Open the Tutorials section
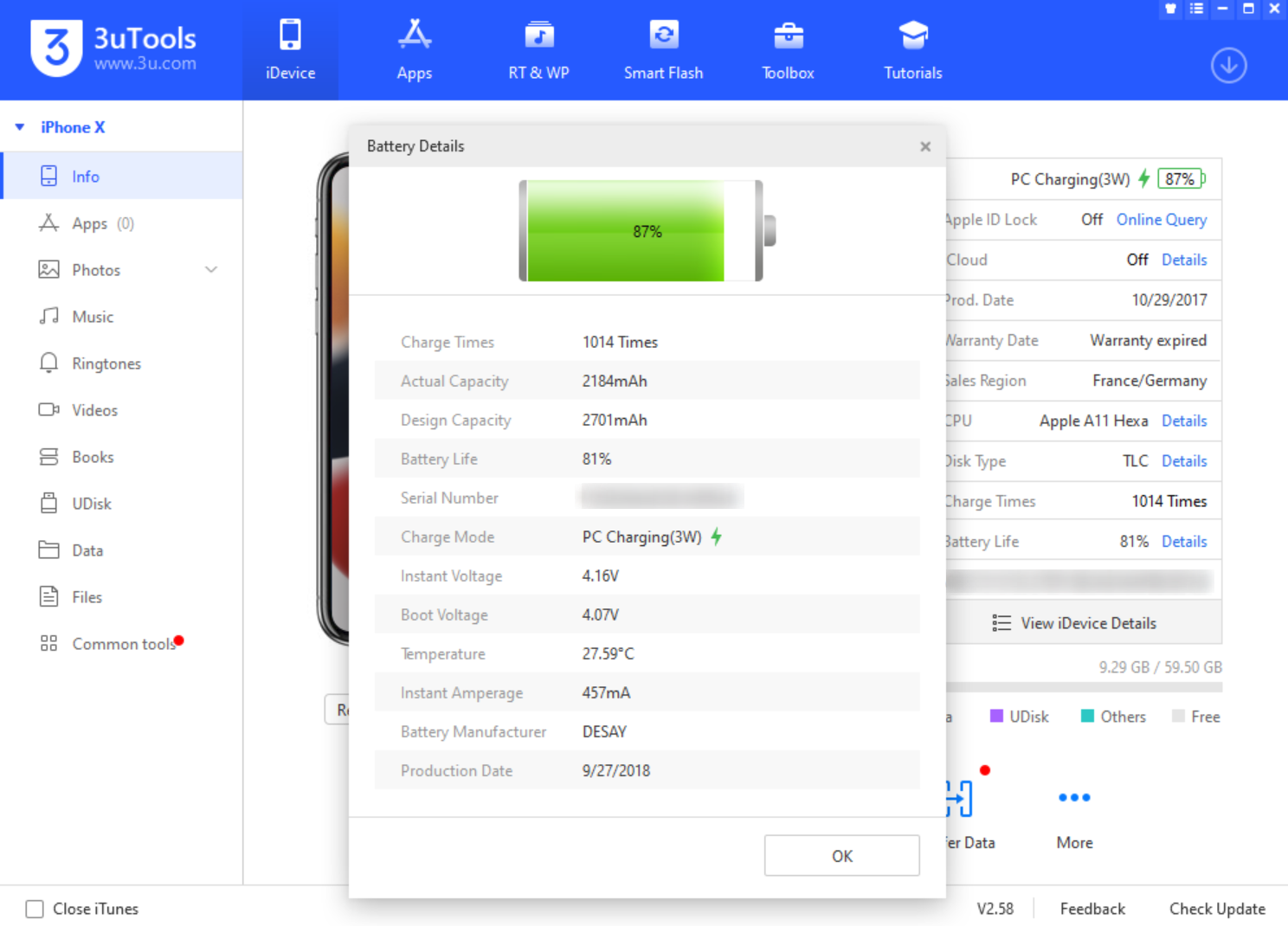Image resolution: width=1288 pixels, height=926 pixels. [912, 50]
